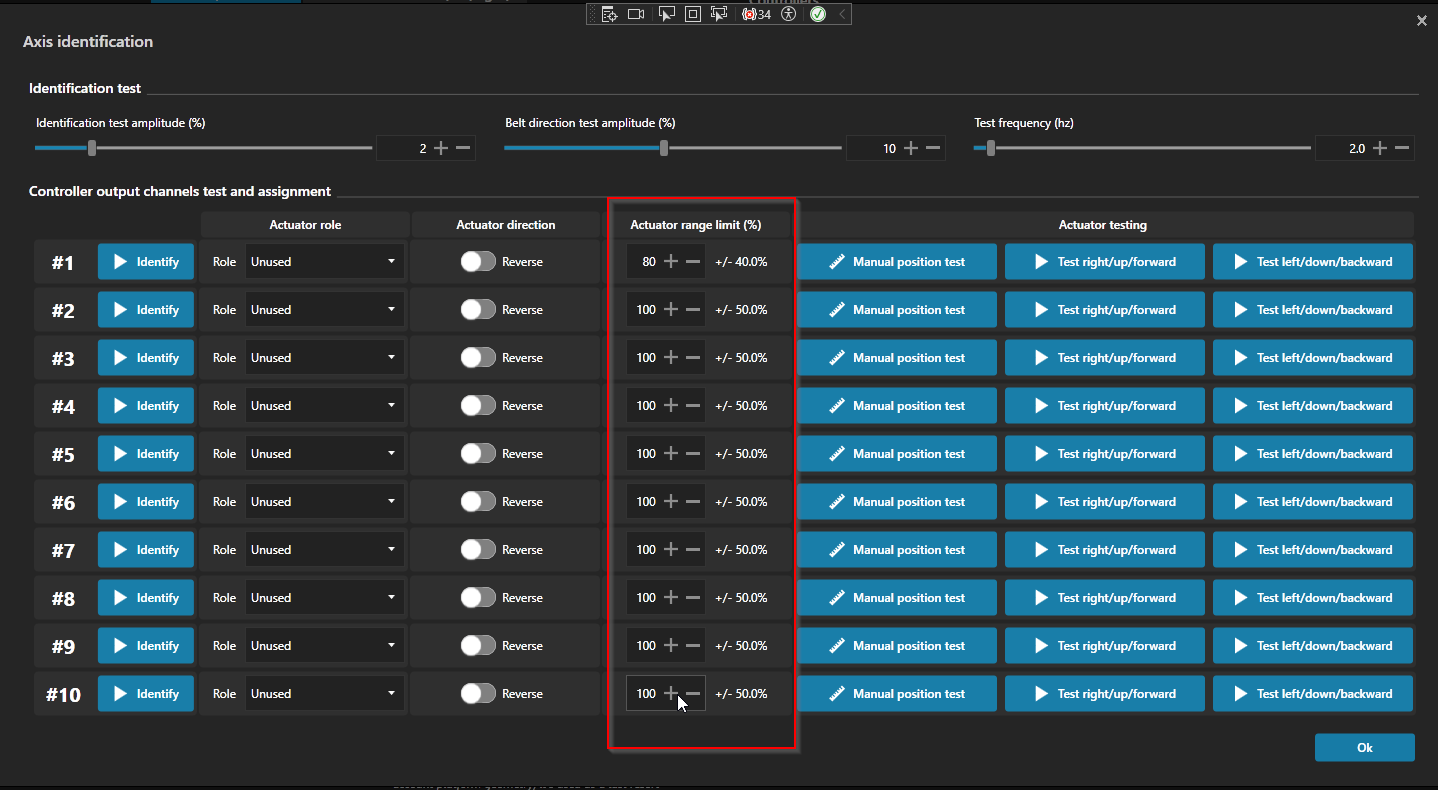Decrease test frequency with minus icon

(1402, 148)
